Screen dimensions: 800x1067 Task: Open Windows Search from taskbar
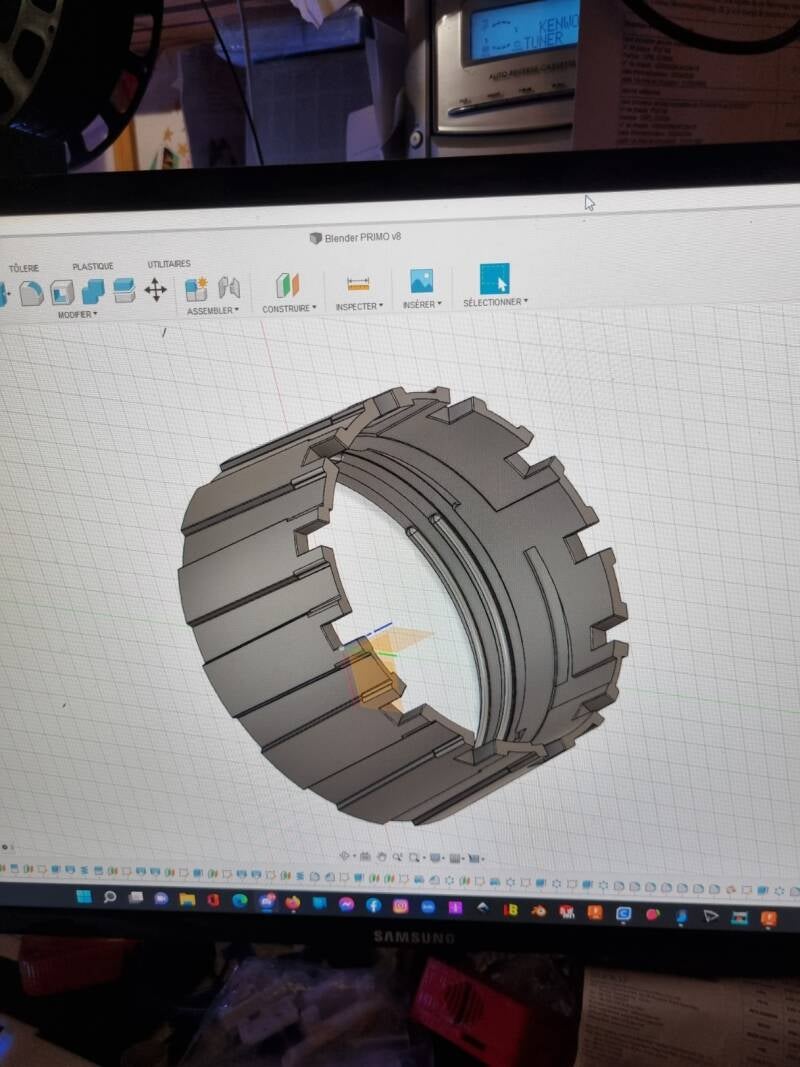tap(110, 897)
